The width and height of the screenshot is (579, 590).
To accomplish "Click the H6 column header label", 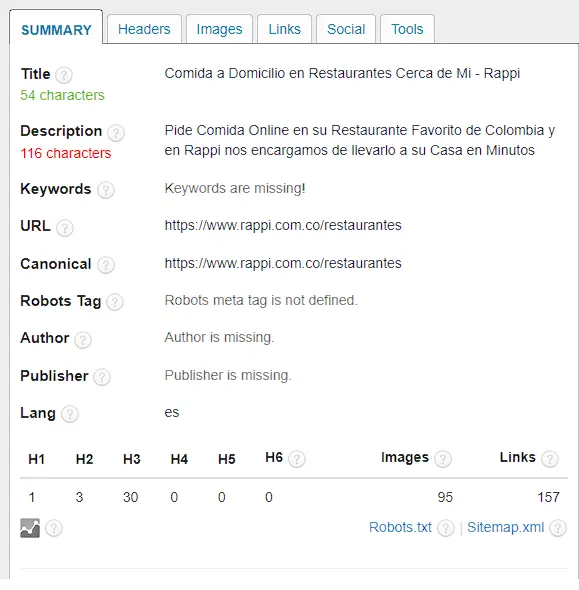I will (274, 457).
